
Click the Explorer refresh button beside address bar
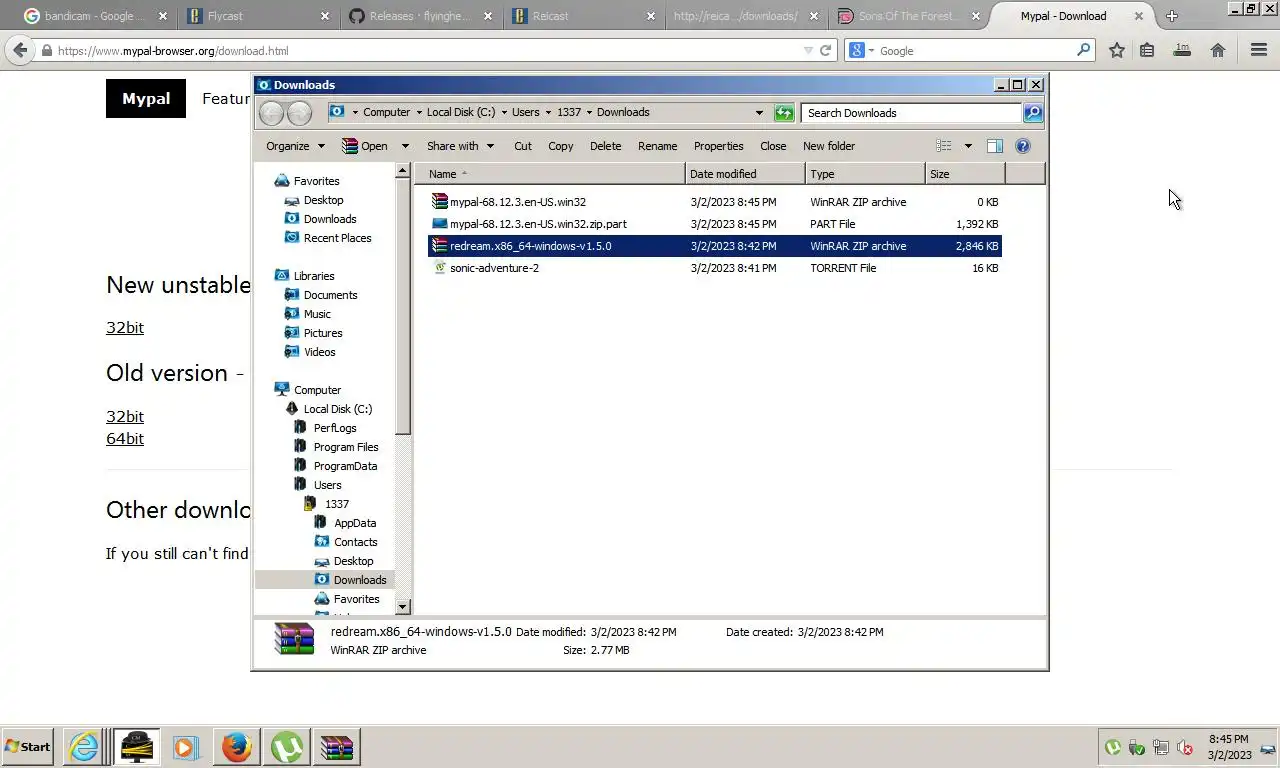(x=784, y=113)
